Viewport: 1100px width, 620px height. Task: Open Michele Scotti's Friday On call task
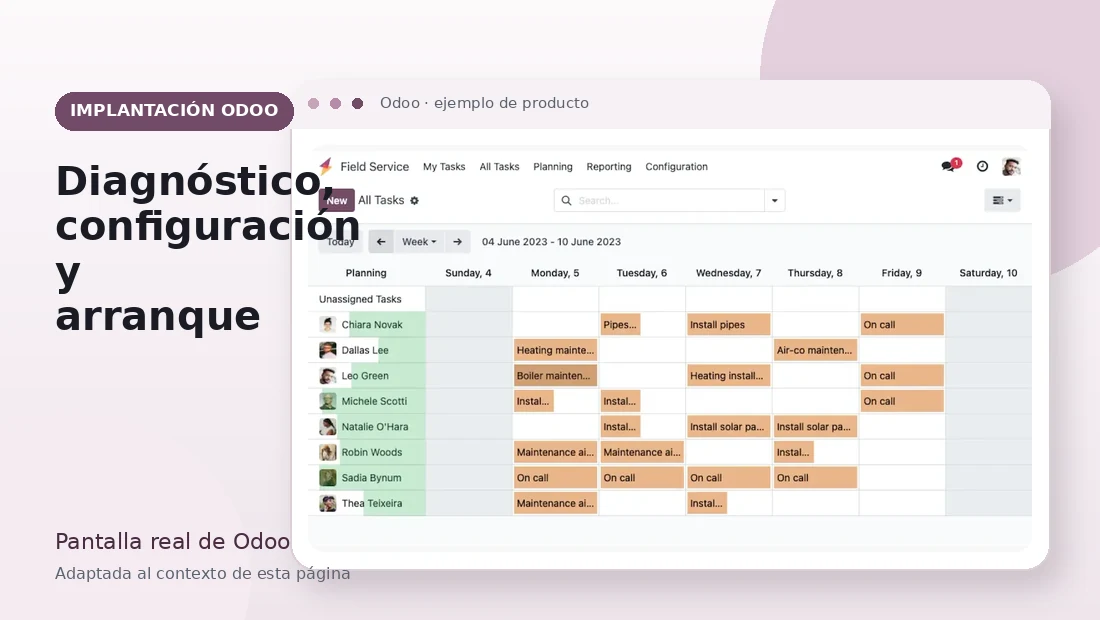(902, 401)
